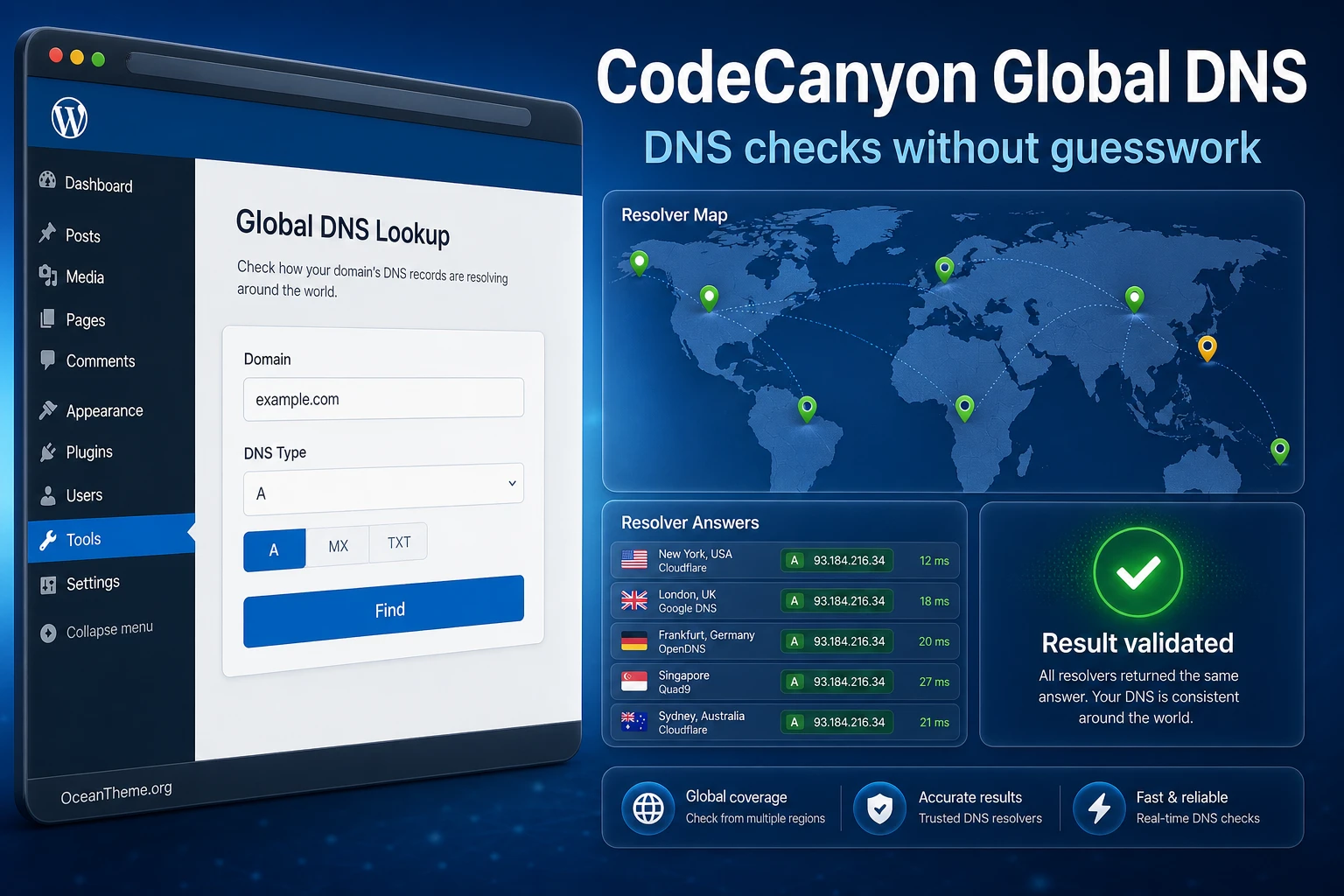Select the A record type tab
Viewport: 1344px width, 896px height.
pyautogui.click(x=275, y=549)
